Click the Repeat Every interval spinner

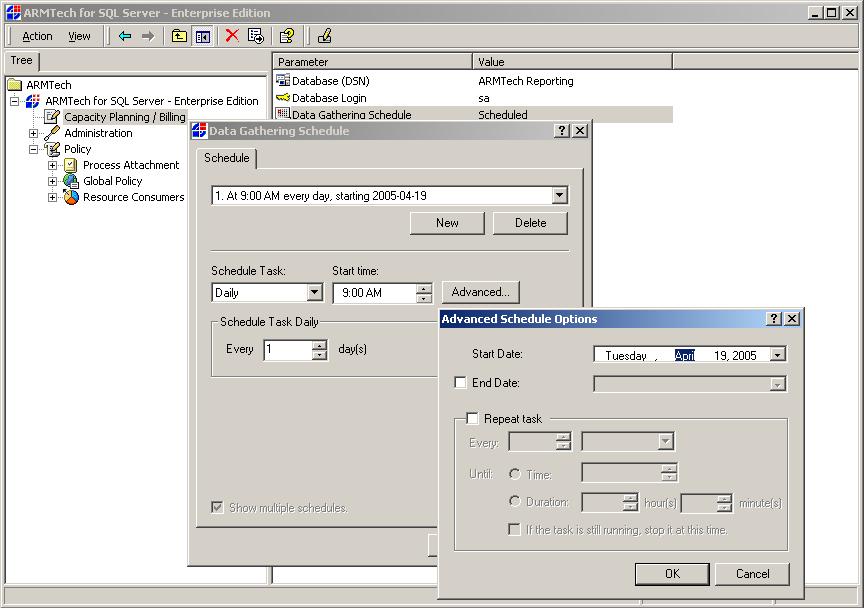(563, 441)
